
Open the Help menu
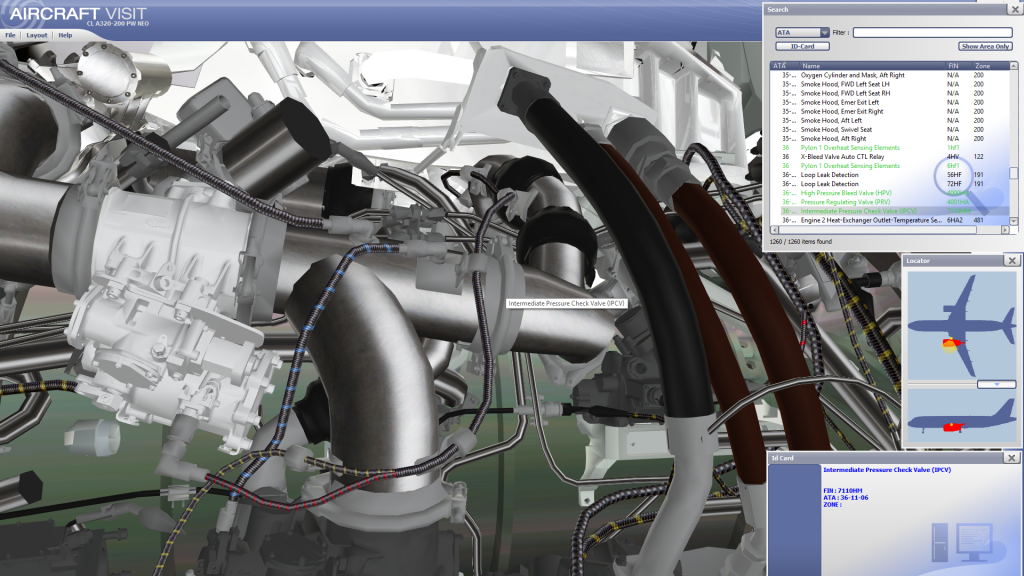point(65,35)
